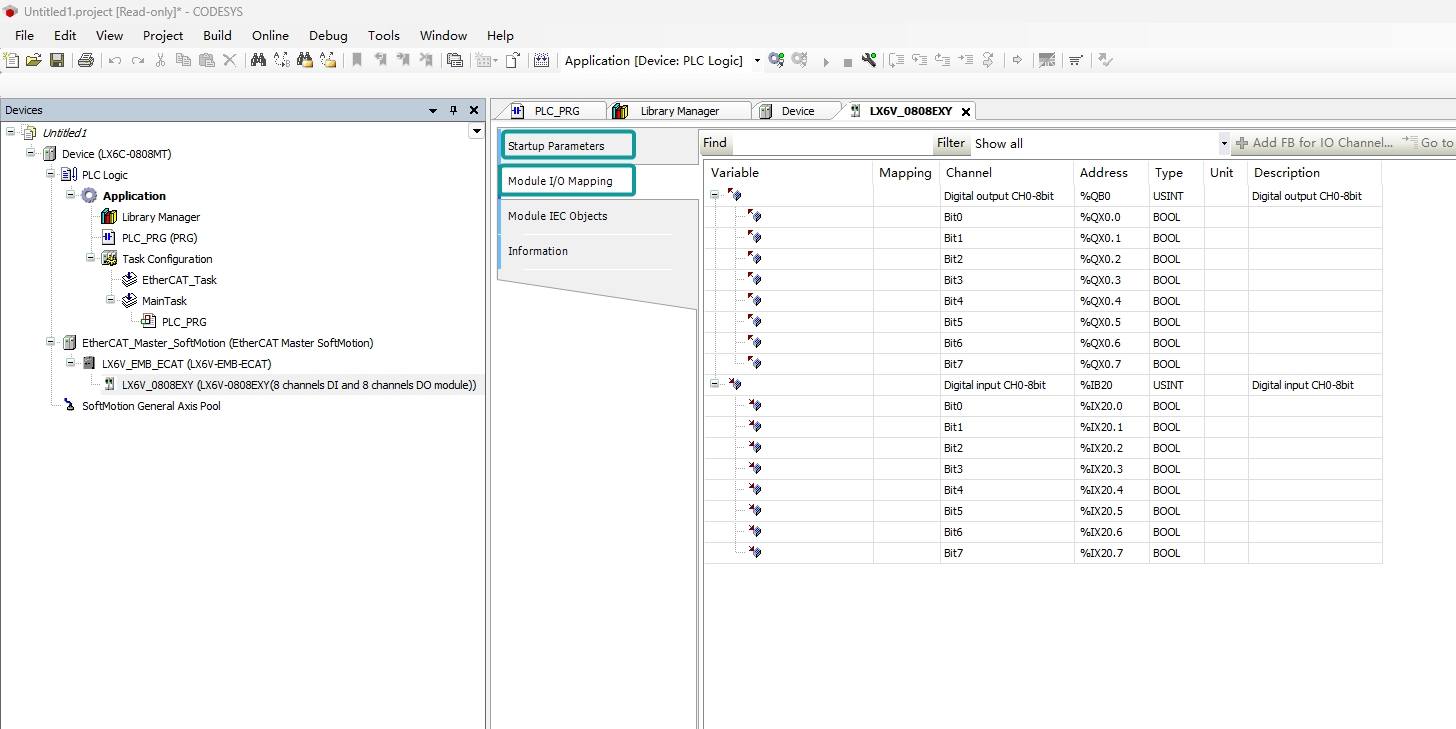This screenshot has height=729, width=1456.
Task: Collapse the Digital input CH0-8bit row
Action: point(715,385)
